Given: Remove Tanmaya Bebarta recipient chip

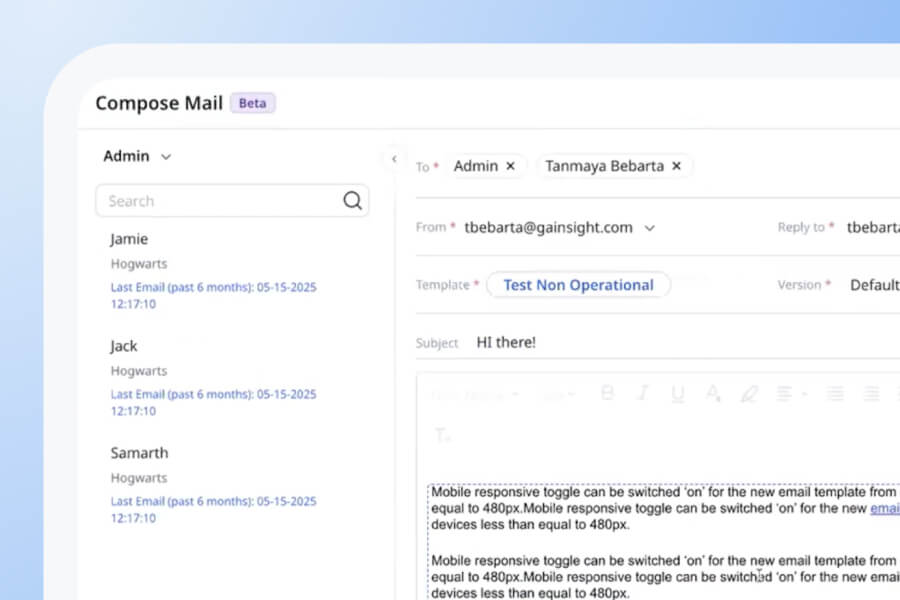Looking at the screenshot, I should [x=676, y=166].
